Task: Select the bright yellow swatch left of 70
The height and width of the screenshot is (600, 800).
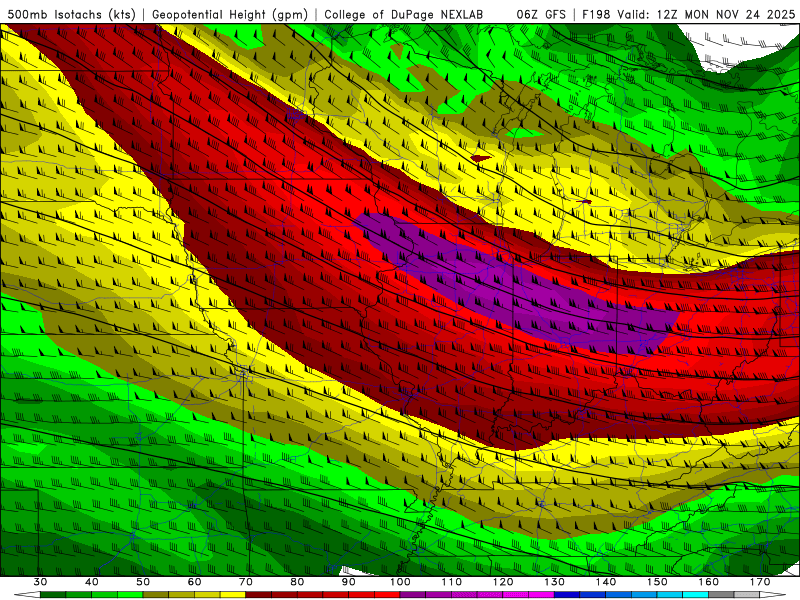Action: coord(233,595)
